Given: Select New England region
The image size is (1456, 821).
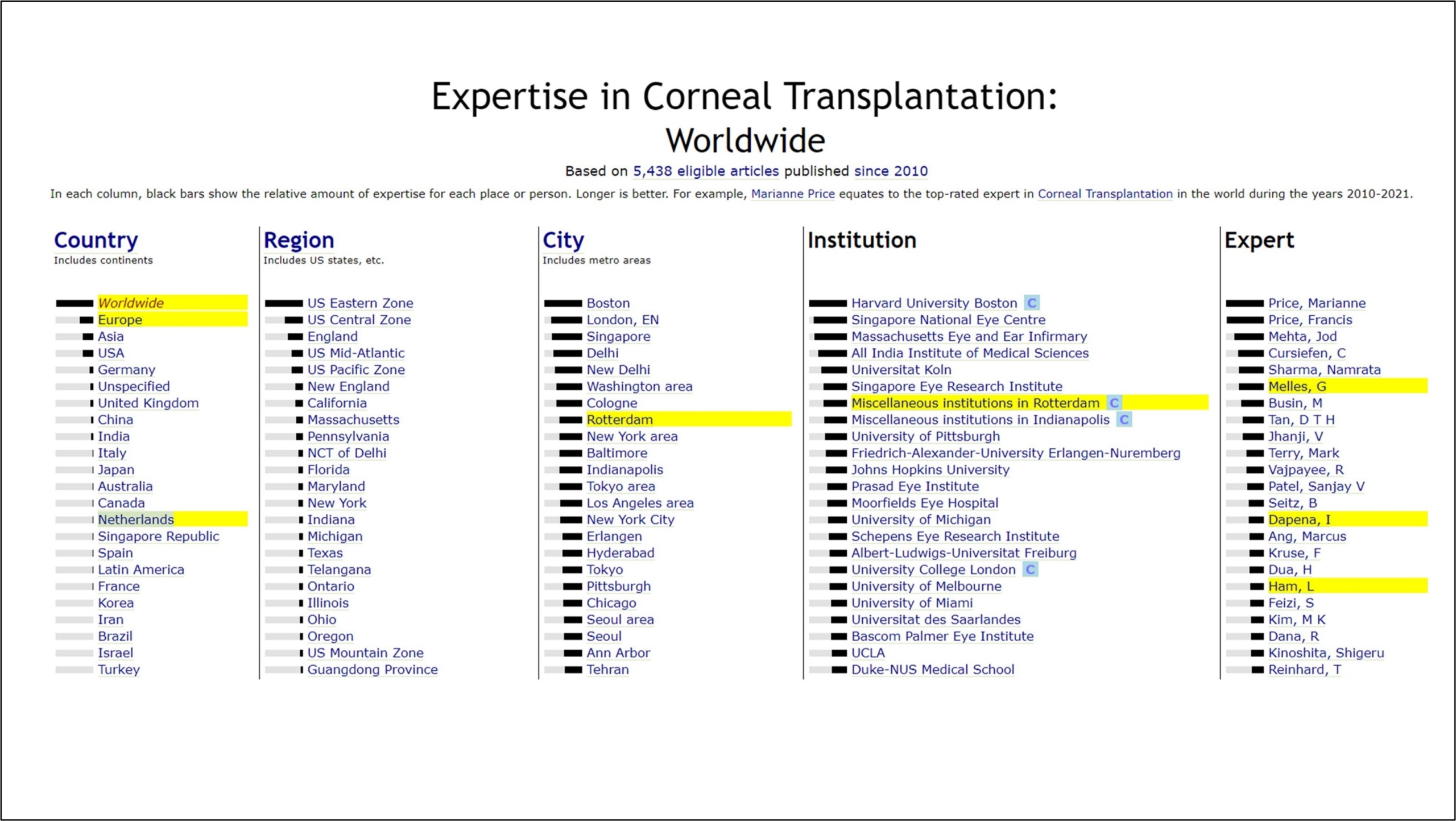Looking at the screenshot, I should 349,386.
